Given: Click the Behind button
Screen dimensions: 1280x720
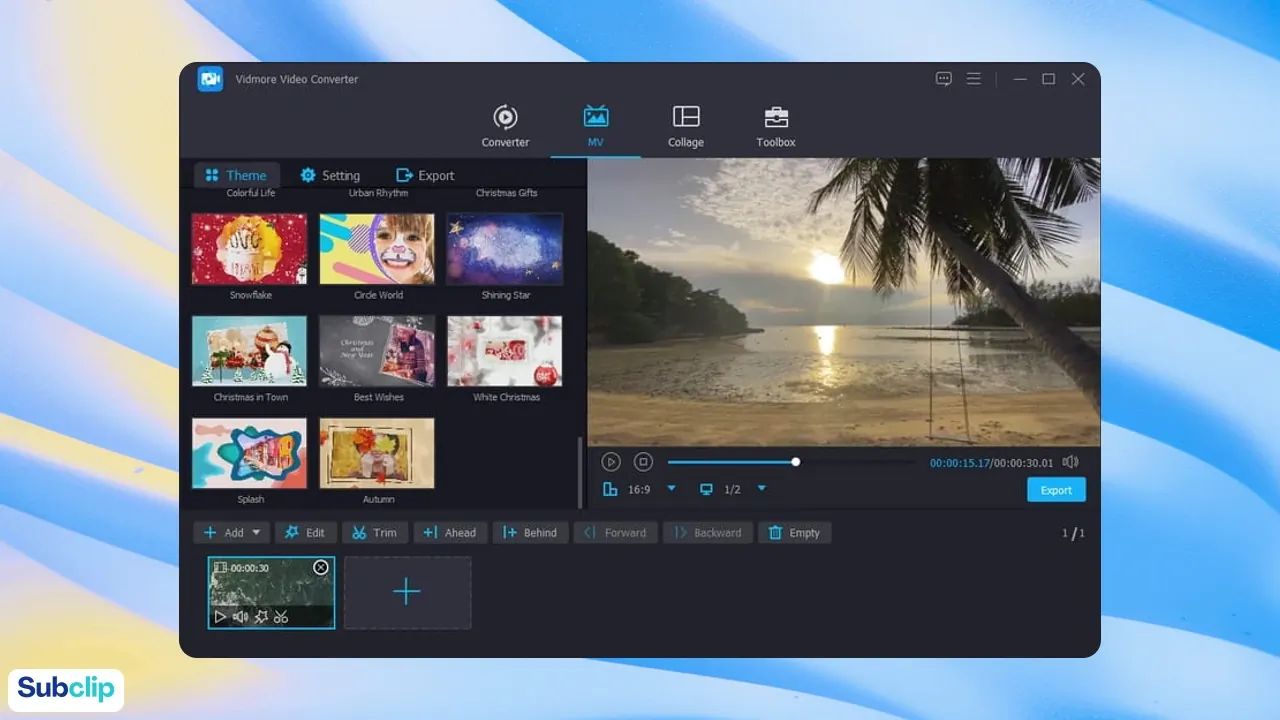Looking at the screenshot, I should tap(531, 533).
